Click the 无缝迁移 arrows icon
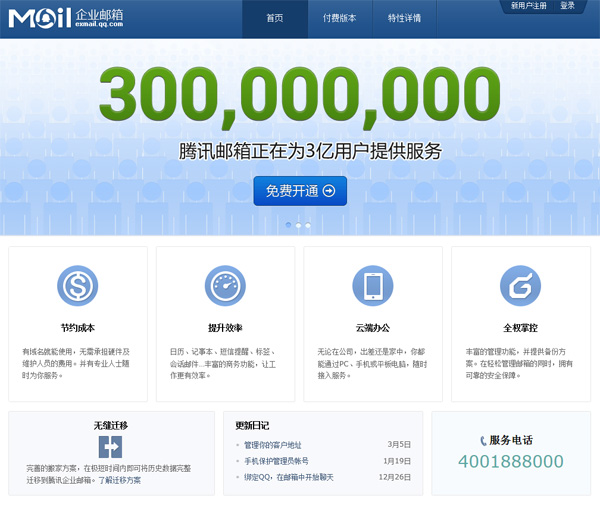The width and height of the screenshot is (600, 508). coord(110,446)
